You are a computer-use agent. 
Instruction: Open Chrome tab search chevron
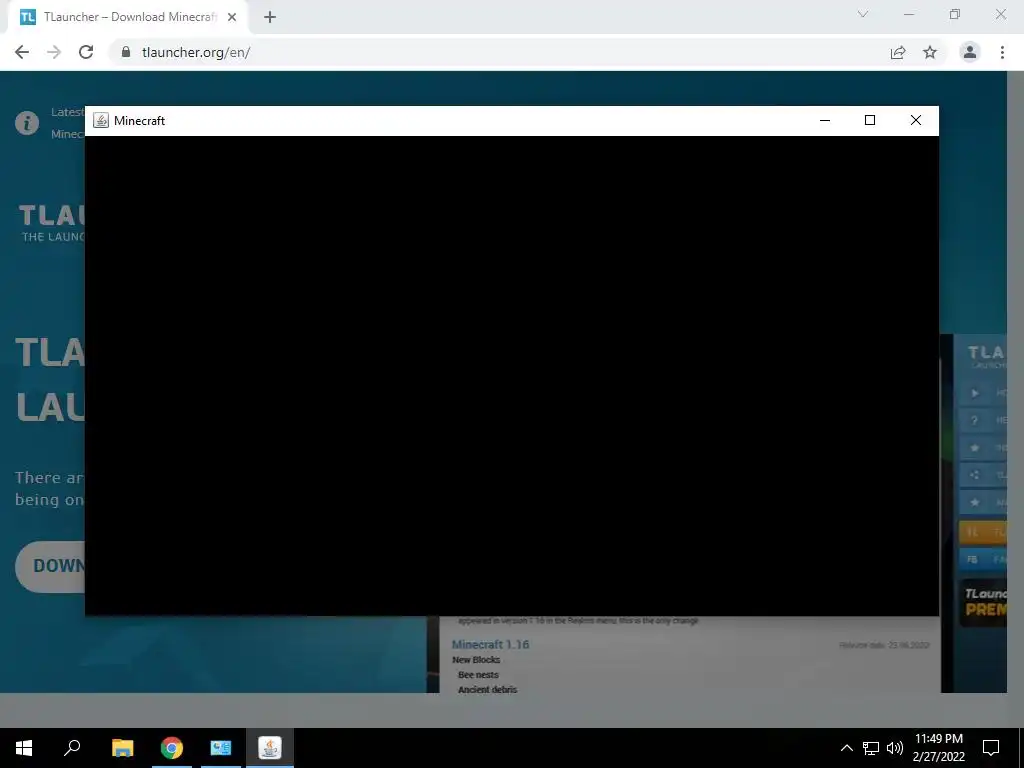coord(863,14)
